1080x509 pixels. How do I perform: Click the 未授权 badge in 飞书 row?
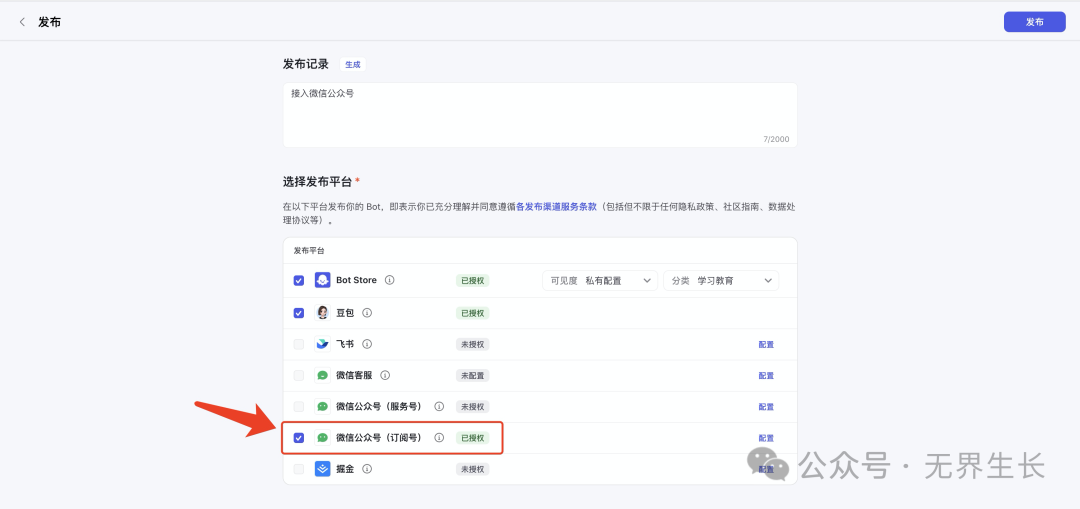[472, 344]
